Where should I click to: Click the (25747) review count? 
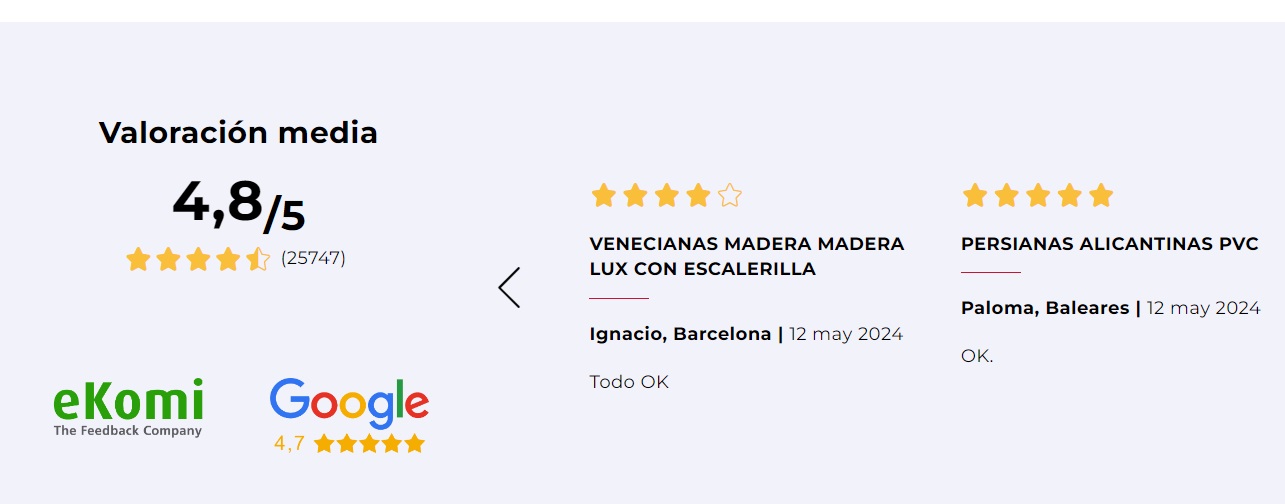(x=313, y=258)
